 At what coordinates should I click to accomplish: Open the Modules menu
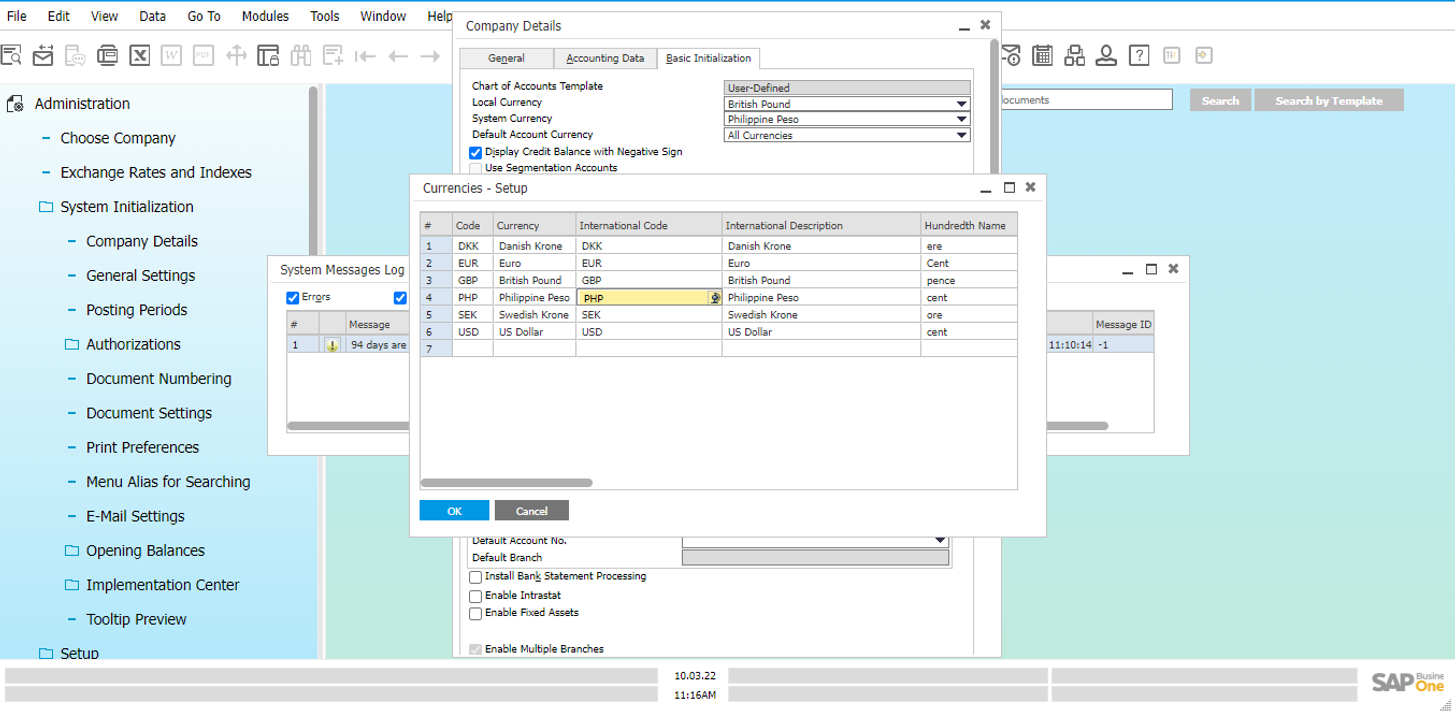coord(265,16)
